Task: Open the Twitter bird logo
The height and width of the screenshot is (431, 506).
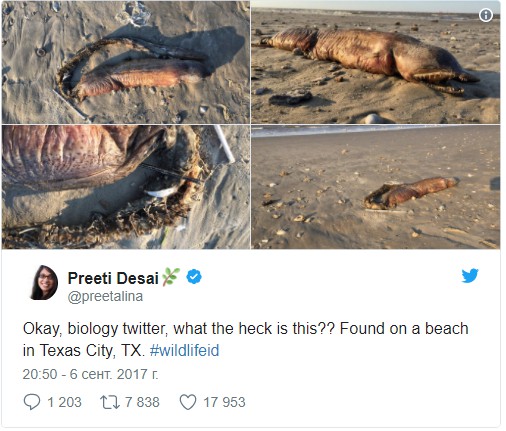Action: tap(470, 276)
